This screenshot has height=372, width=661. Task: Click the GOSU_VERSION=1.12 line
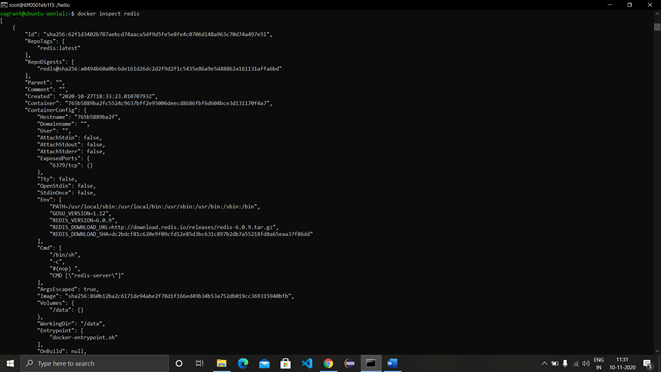click(x=81, y=213)
